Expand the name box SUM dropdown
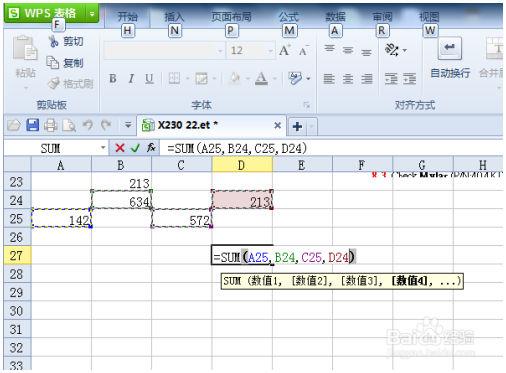Screen dimensions: 506x373 [103, 147]
